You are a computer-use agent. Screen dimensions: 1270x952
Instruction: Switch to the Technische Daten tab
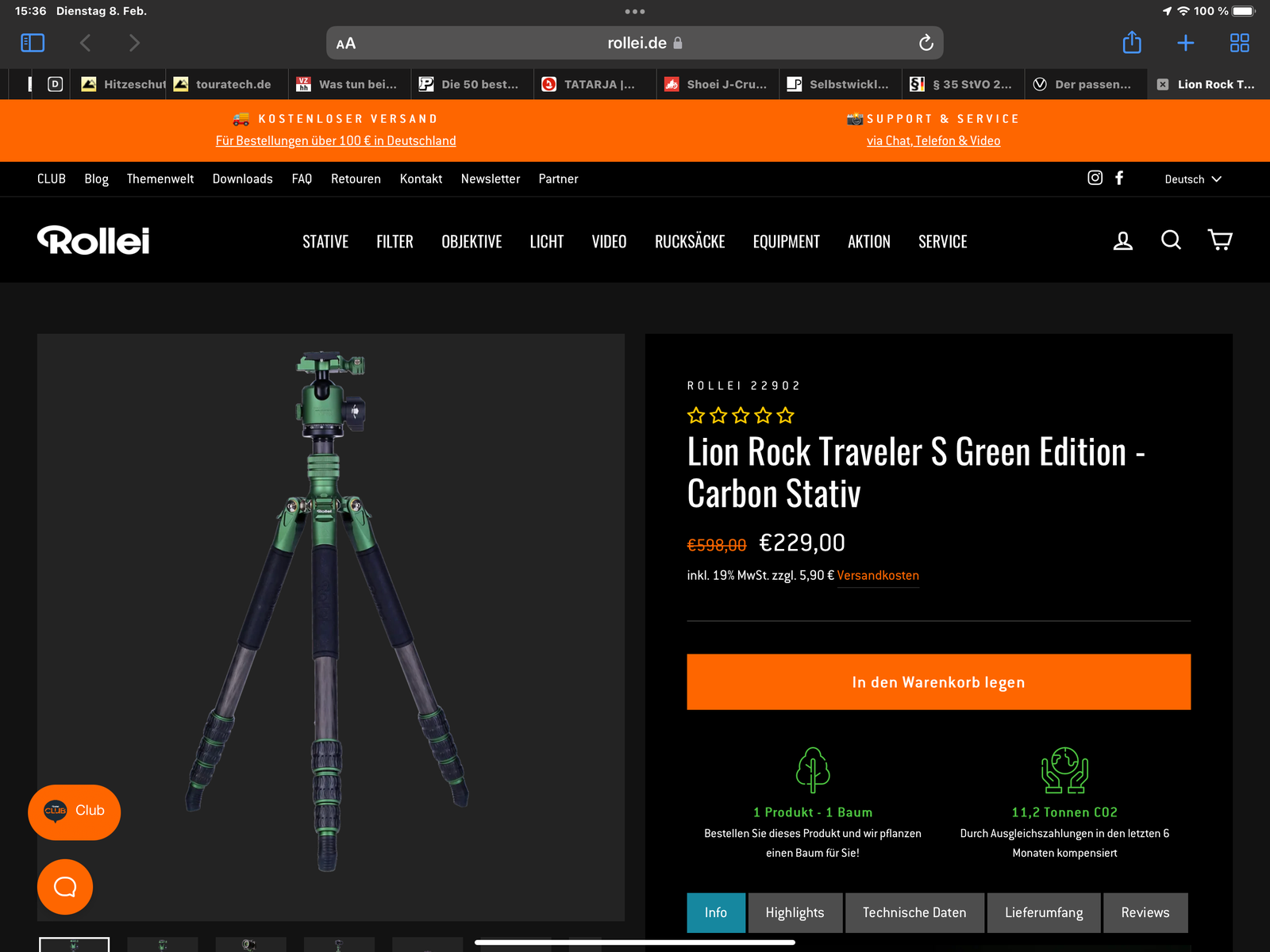point(914,912)
